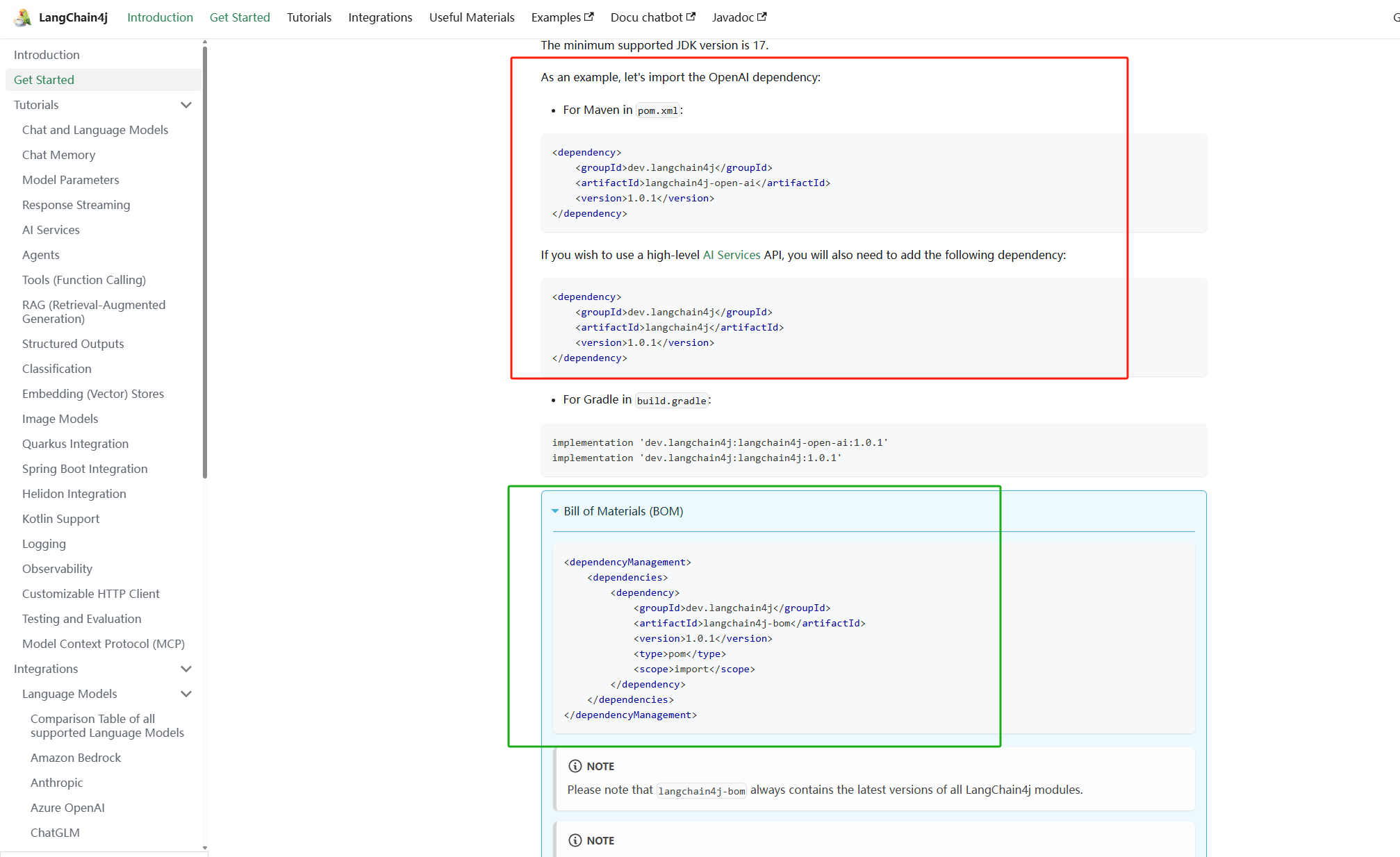Open the Tutorials top navigation menu
Viewport: 1400px width, 857px height.
coord(308,17)
